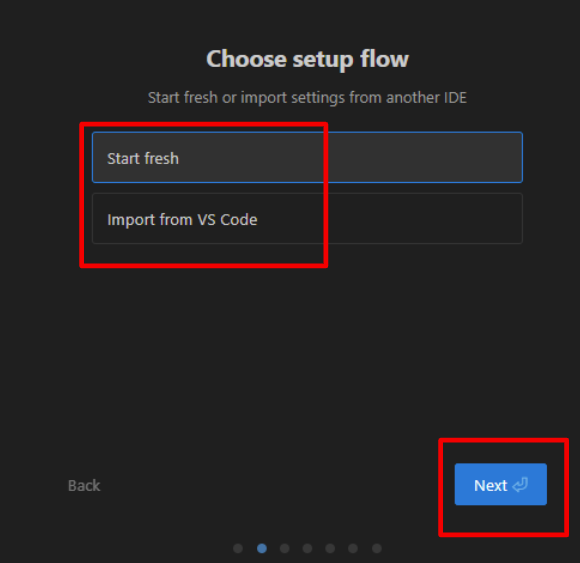Image resolution: width=580 pixels, height=563 pixels.
Task: Pick the VS Code settings import row
Action: coord(307,219)
